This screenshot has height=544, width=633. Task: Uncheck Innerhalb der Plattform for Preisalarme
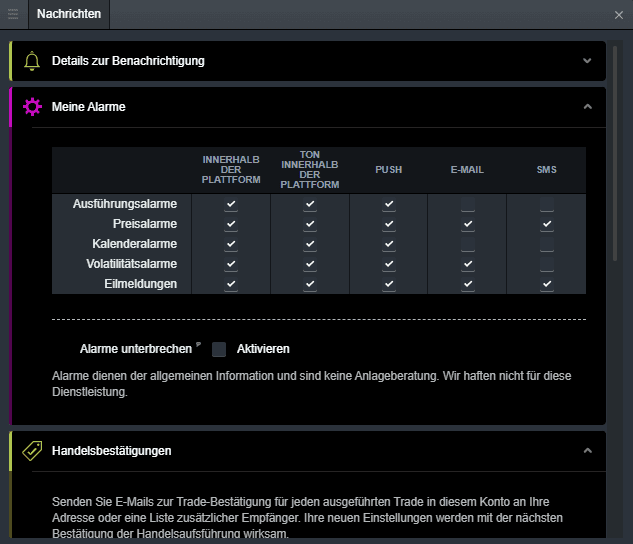[x=231, y=225]
